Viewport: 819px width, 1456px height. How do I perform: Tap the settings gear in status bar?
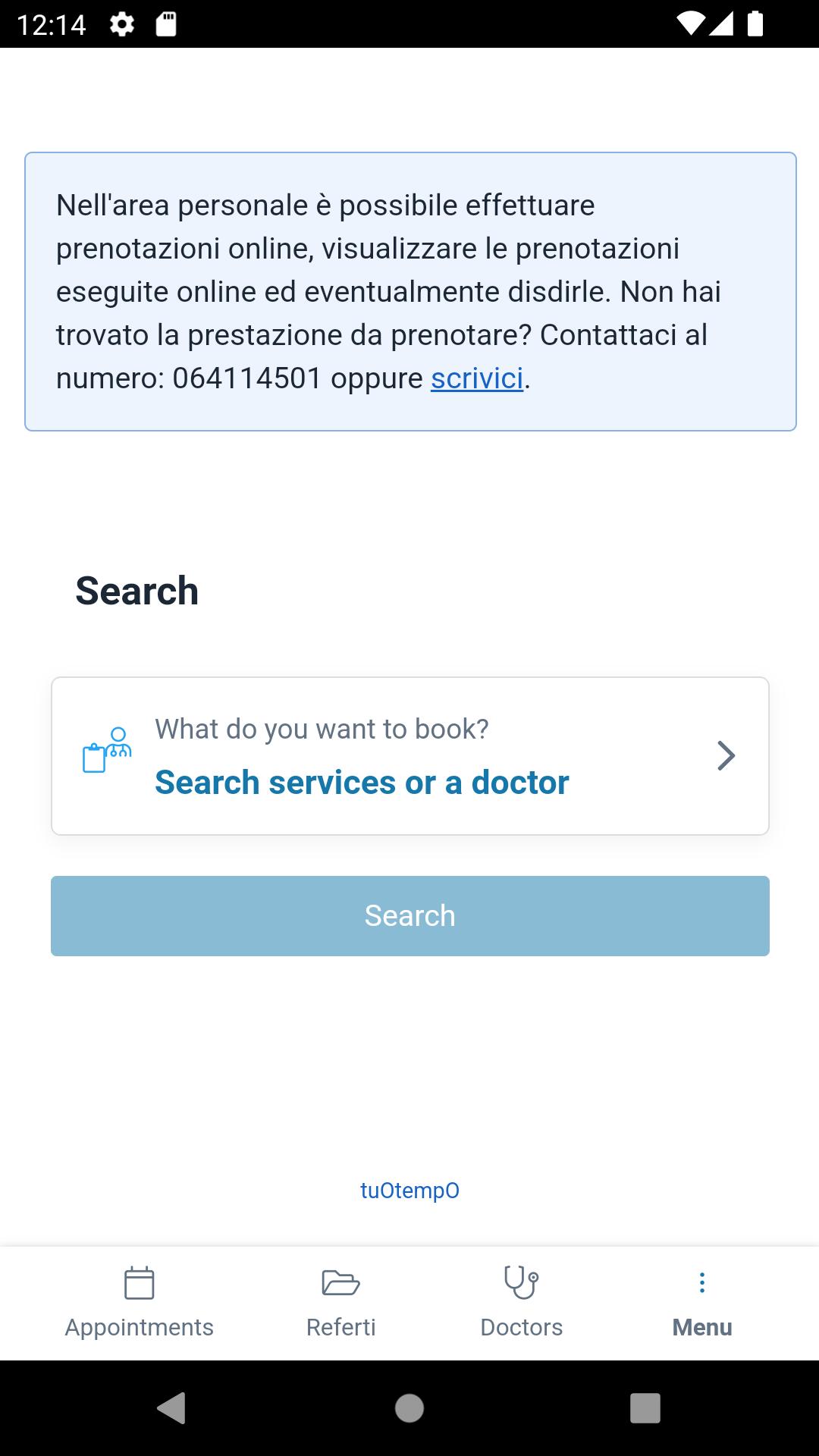pyautogui.click(x=122, y=24)
